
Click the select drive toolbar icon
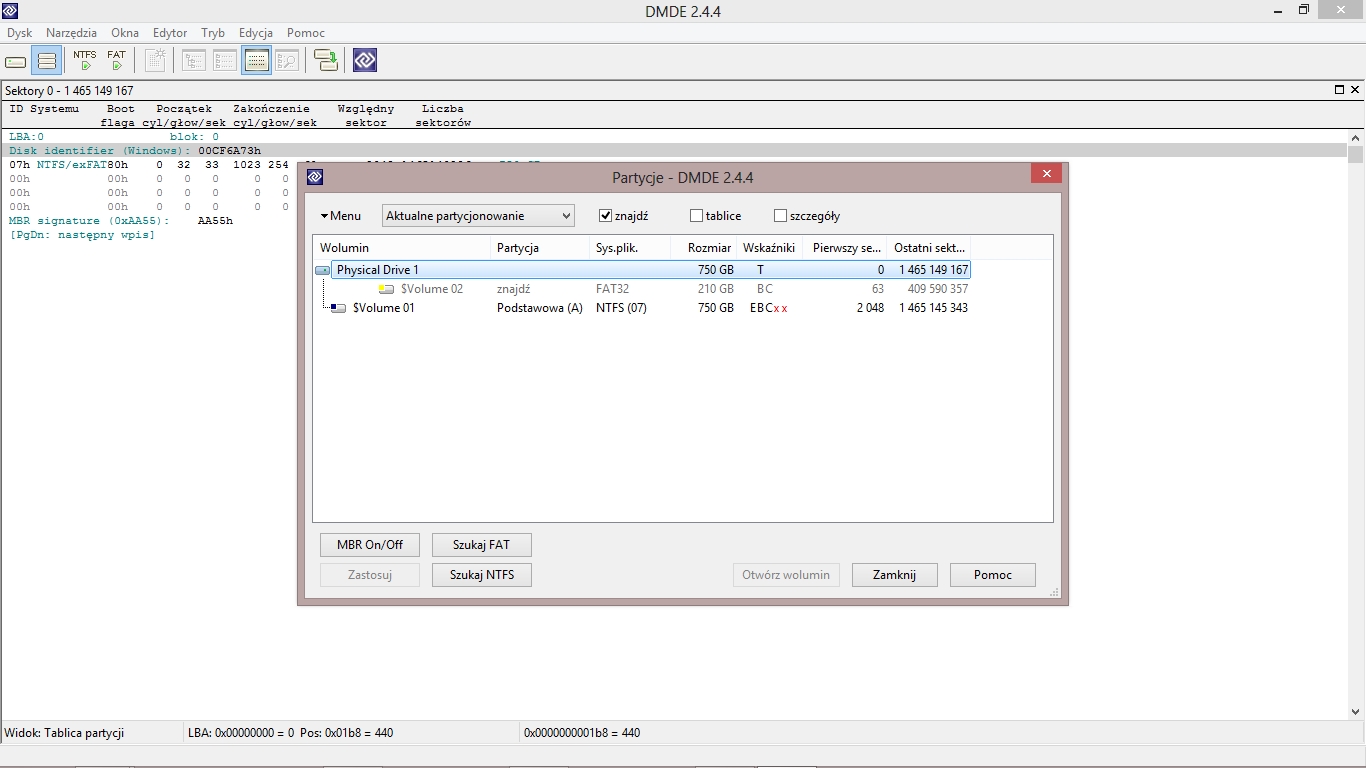click(x=15, y=62)
